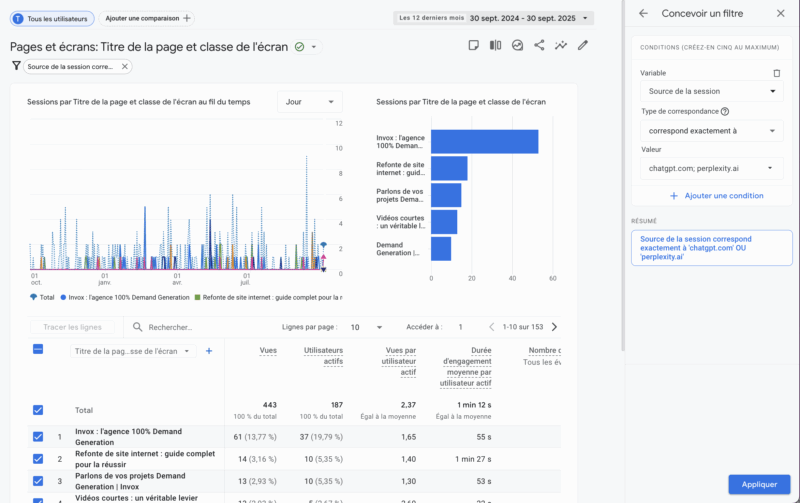The height and width of the screenshot is (503, 800).
Task: Uncheck the Total row checkbox
Action: pyautogui.click(x=38, y=410)
